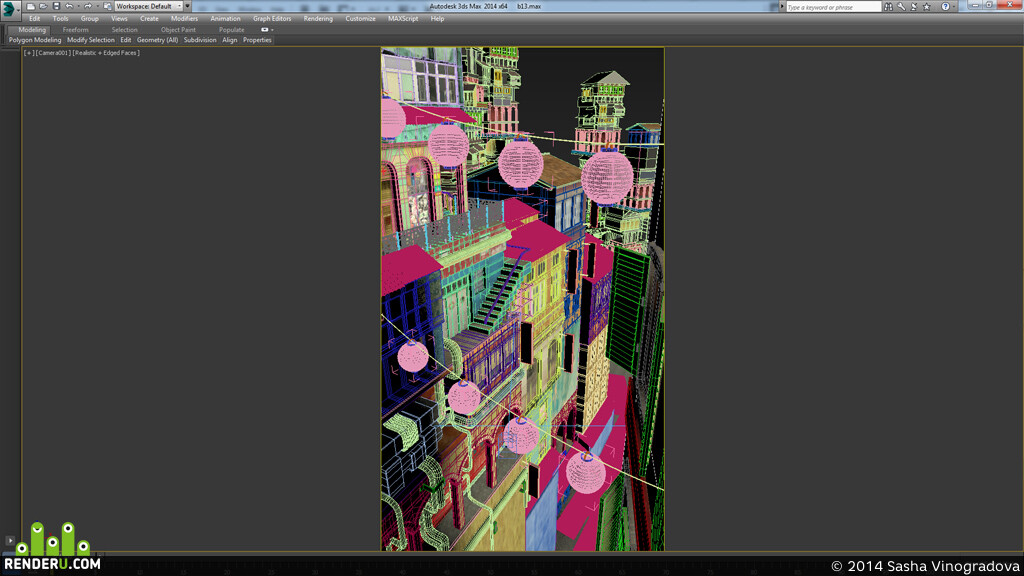The width and height of the screenshot is (1024, 576).
Task: Toggle ribbon display with the minimize button
Action: pos(264,29)
